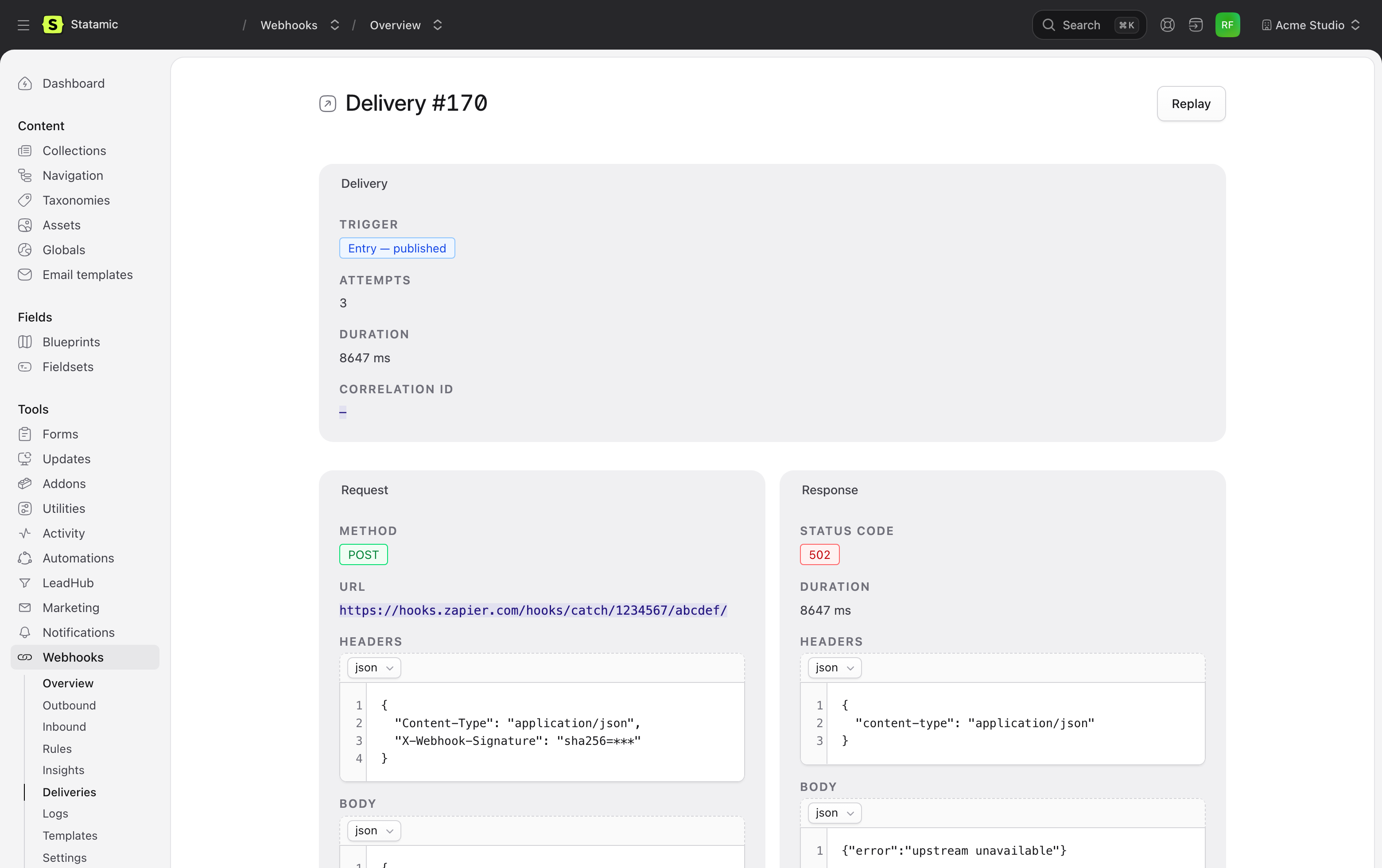Click the Dashboard sidebar icon
This screenshot has width=1382, height=868.
(x=25, y=84)
